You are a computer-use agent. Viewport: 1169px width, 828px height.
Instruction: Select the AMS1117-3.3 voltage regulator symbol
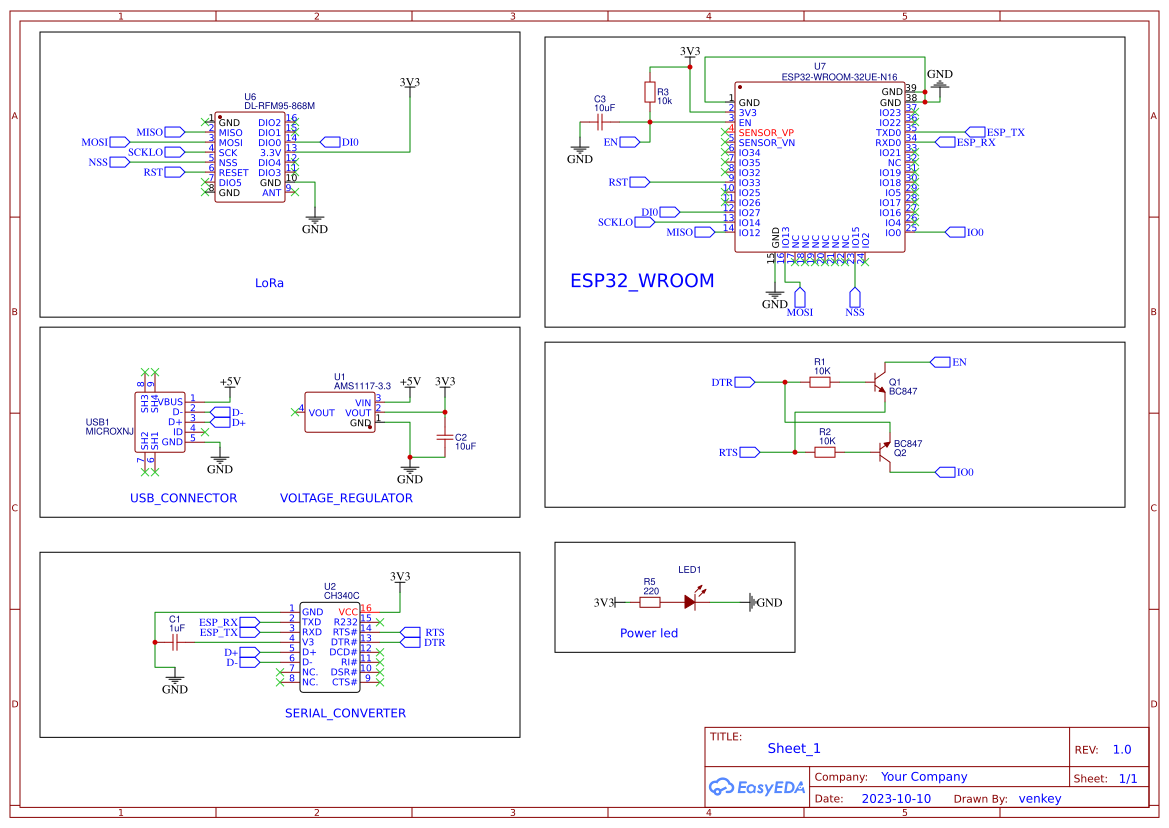coord(340,410)
